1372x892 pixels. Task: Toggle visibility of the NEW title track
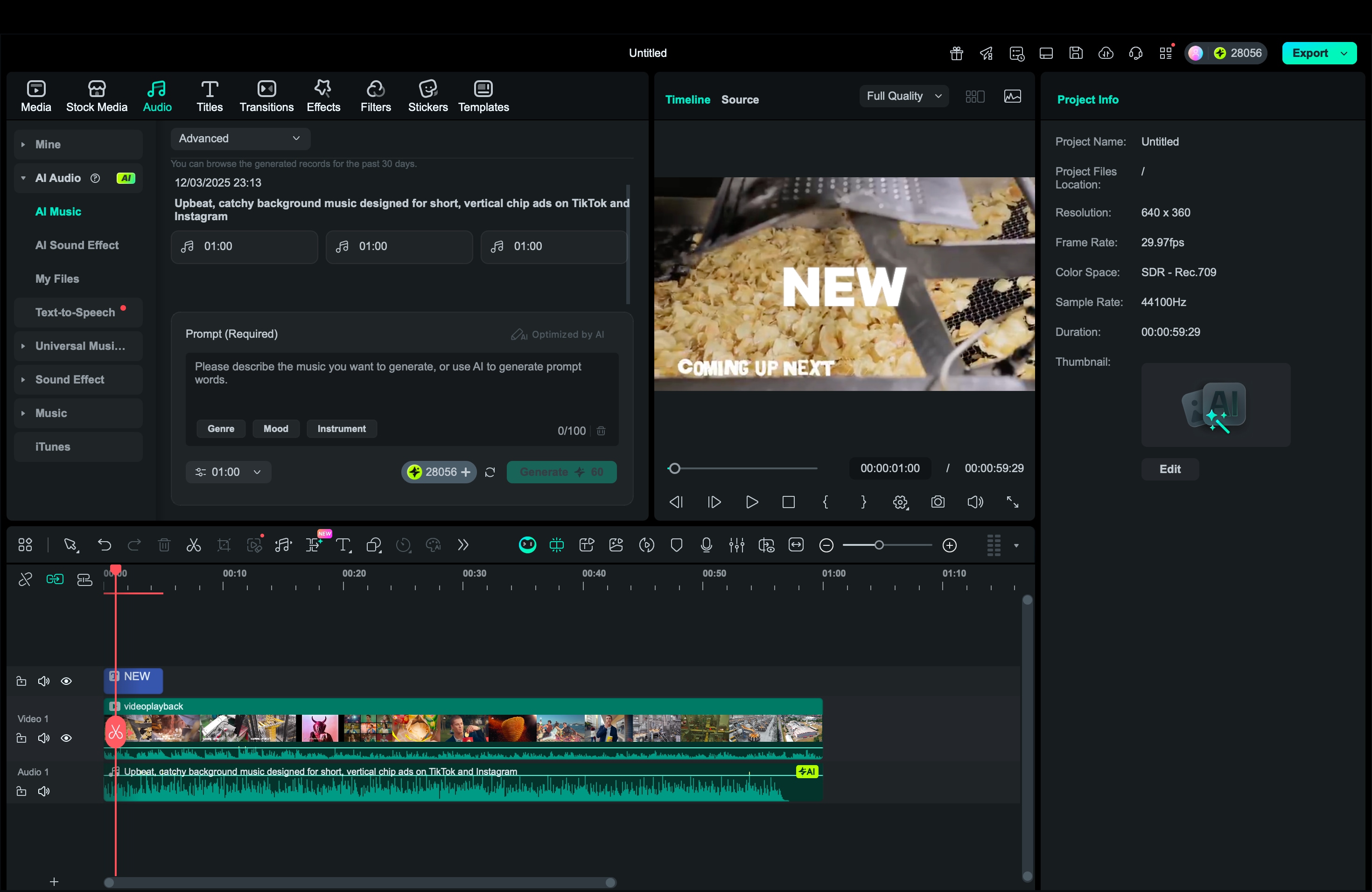66,681
